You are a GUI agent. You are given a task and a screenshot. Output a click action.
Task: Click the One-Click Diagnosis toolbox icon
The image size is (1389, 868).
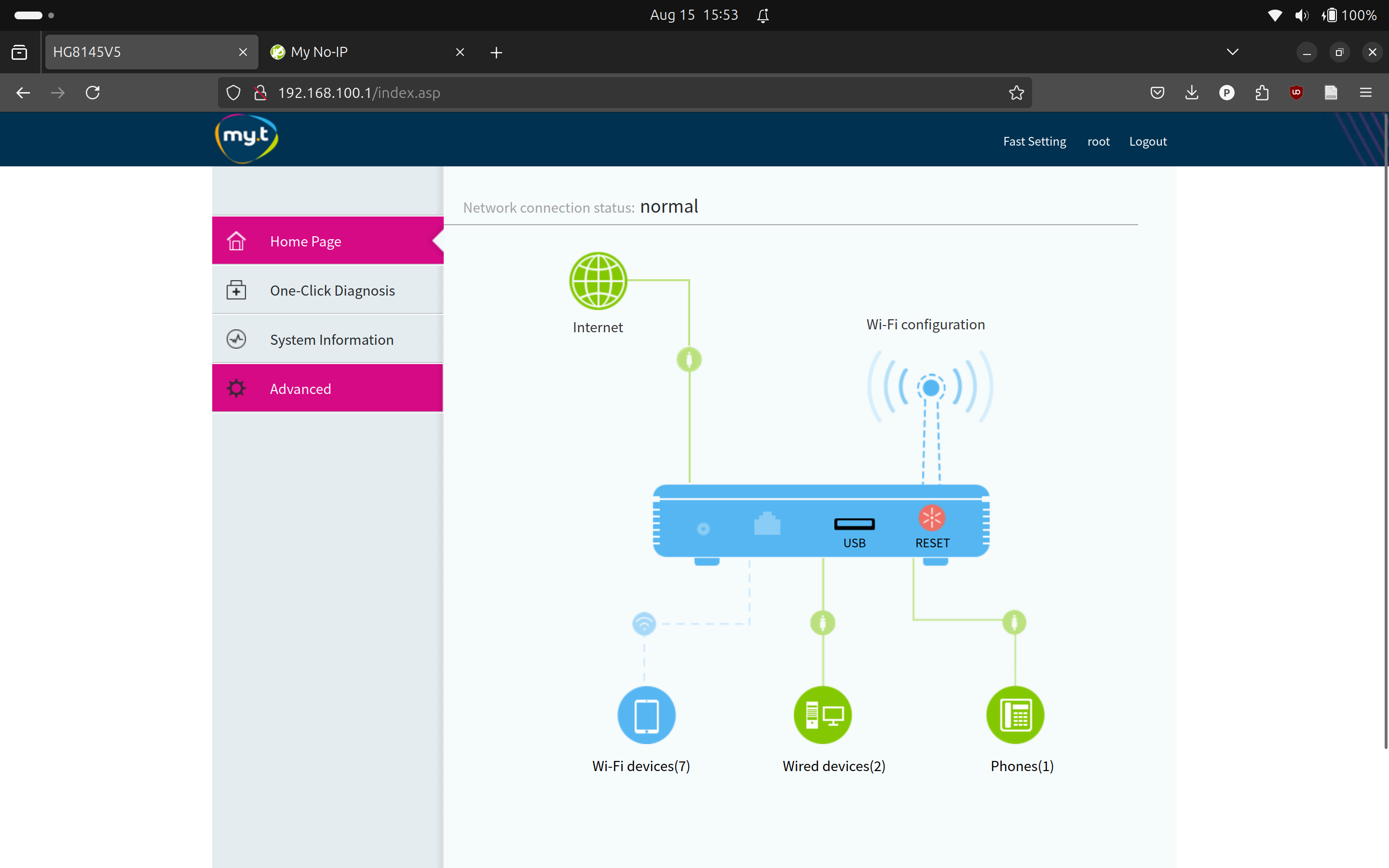pyautogui.click(x=236, y=290)
